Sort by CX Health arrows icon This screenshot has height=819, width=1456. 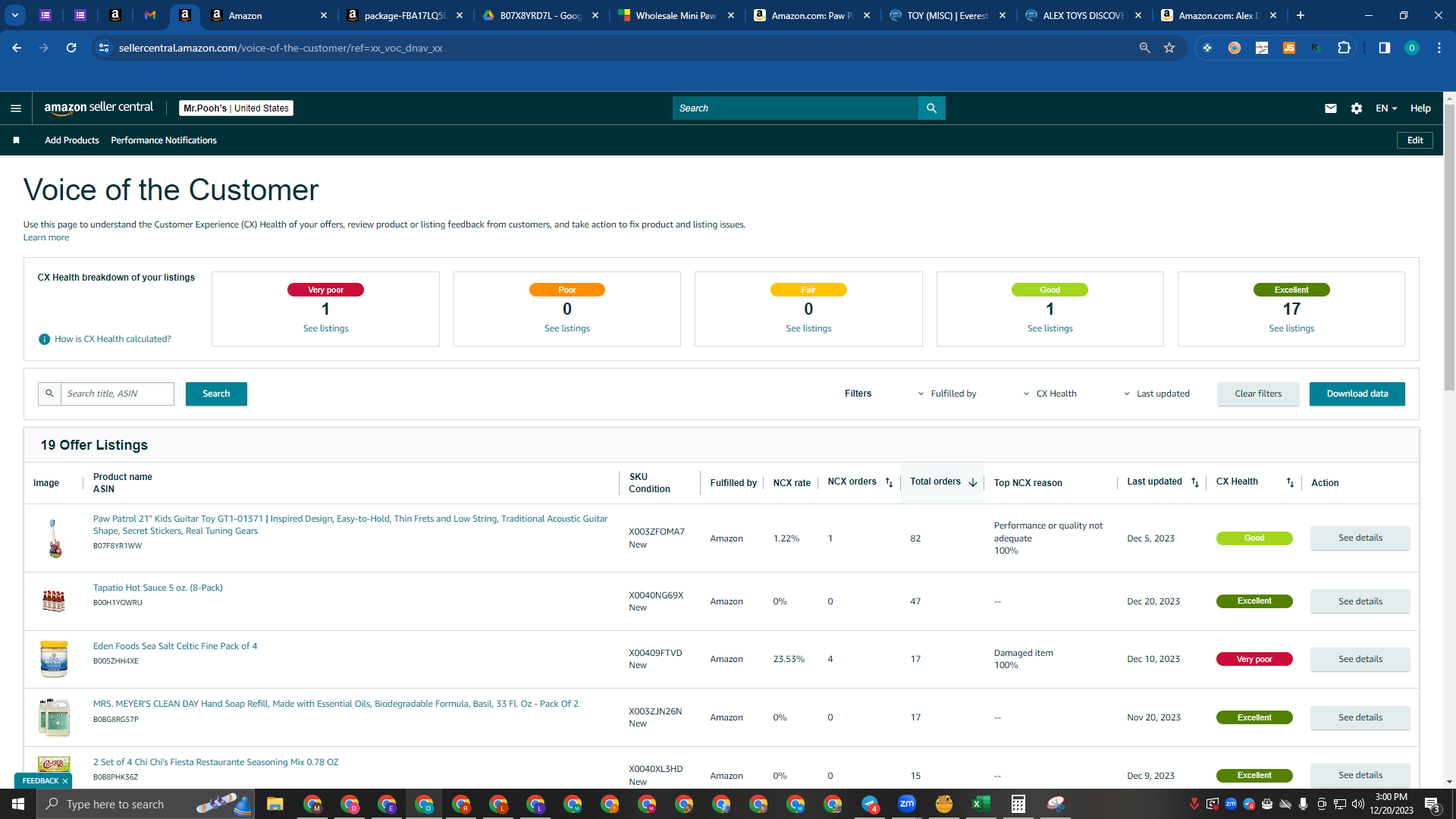(1290, 482)
